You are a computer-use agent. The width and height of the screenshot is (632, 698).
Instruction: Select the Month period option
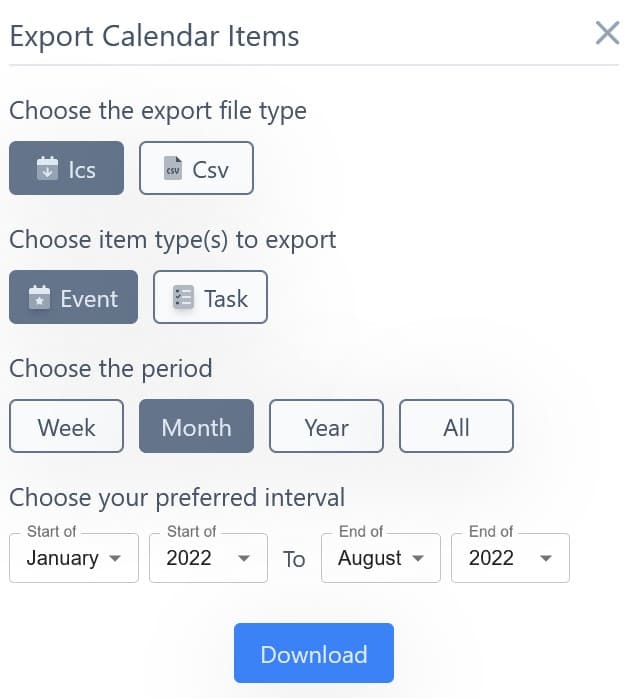tap(196, 426)
